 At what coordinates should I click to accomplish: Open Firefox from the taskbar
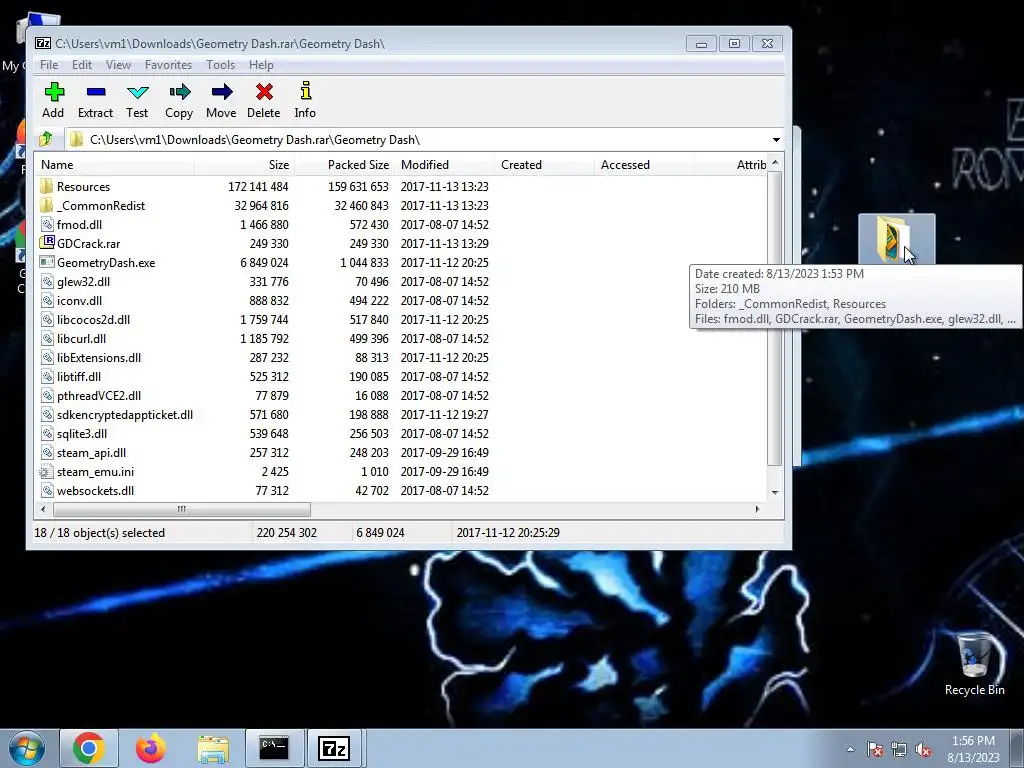[x=151, y=748]
